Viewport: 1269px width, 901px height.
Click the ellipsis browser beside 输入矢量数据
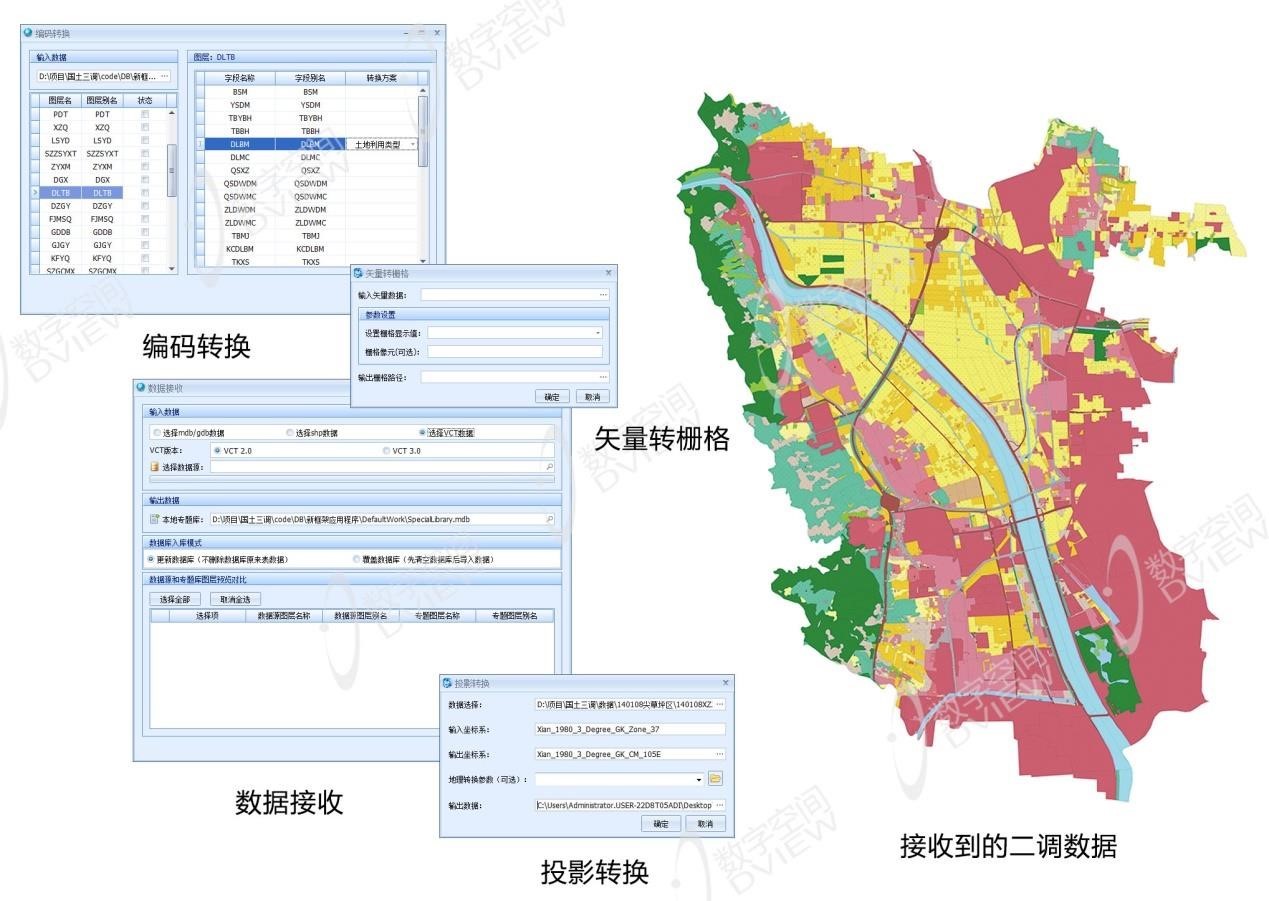603,293
